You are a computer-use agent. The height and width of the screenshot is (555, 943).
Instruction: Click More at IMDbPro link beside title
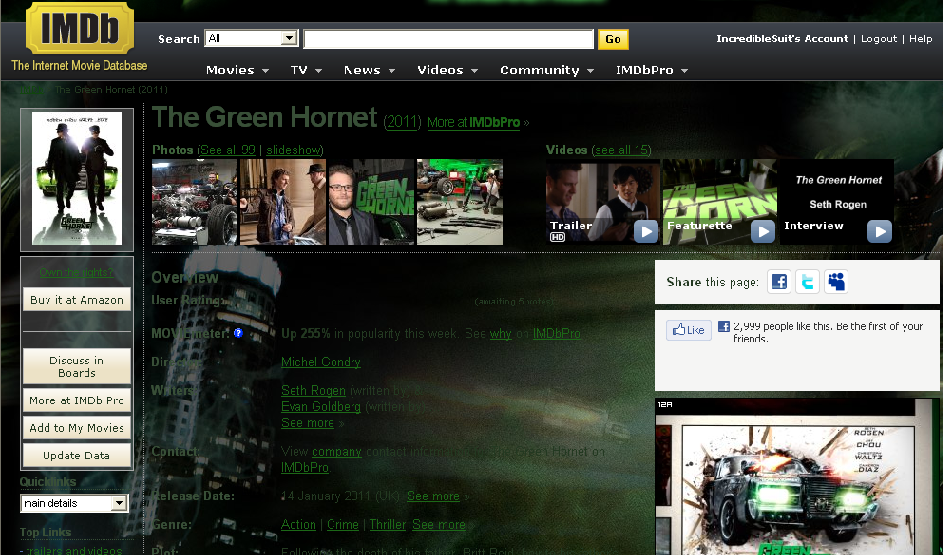tap(473, 123)
